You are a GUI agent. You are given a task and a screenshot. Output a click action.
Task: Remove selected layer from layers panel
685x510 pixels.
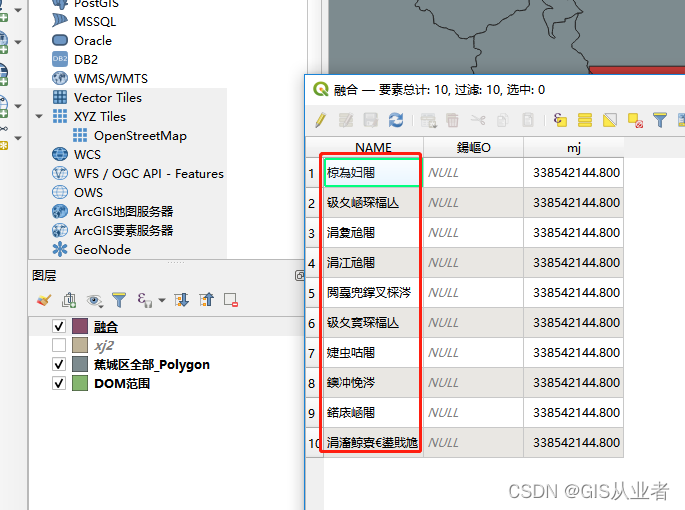[231, 300]
